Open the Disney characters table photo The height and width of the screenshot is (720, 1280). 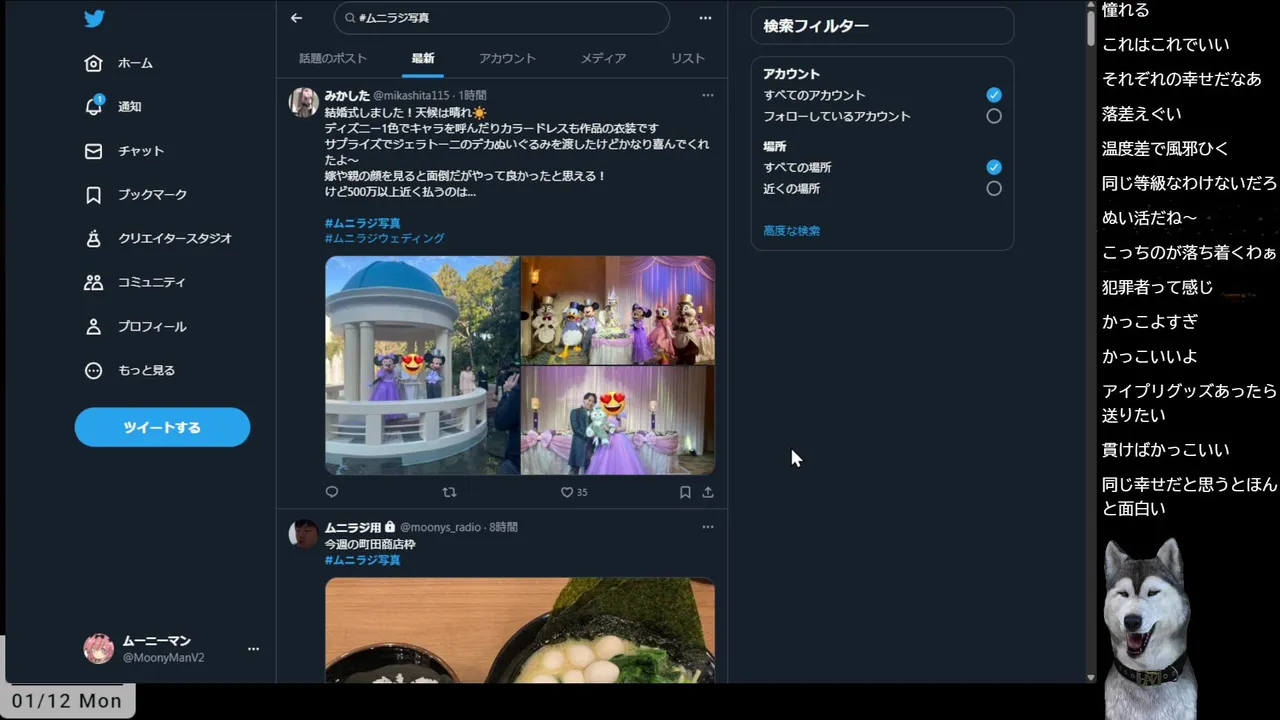(x=618, y=310)
